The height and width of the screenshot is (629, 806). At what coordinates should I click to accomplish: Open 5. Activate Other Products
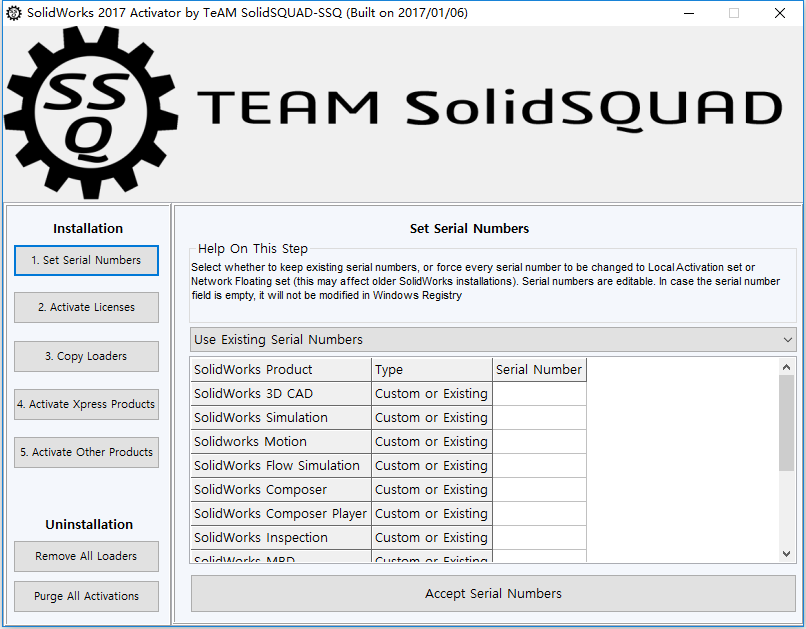coord(86,452)
